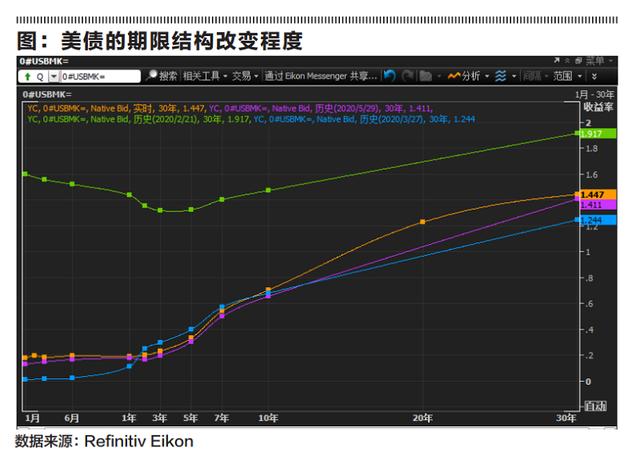Open the instrument code dropdown arrow

point(54,77)
